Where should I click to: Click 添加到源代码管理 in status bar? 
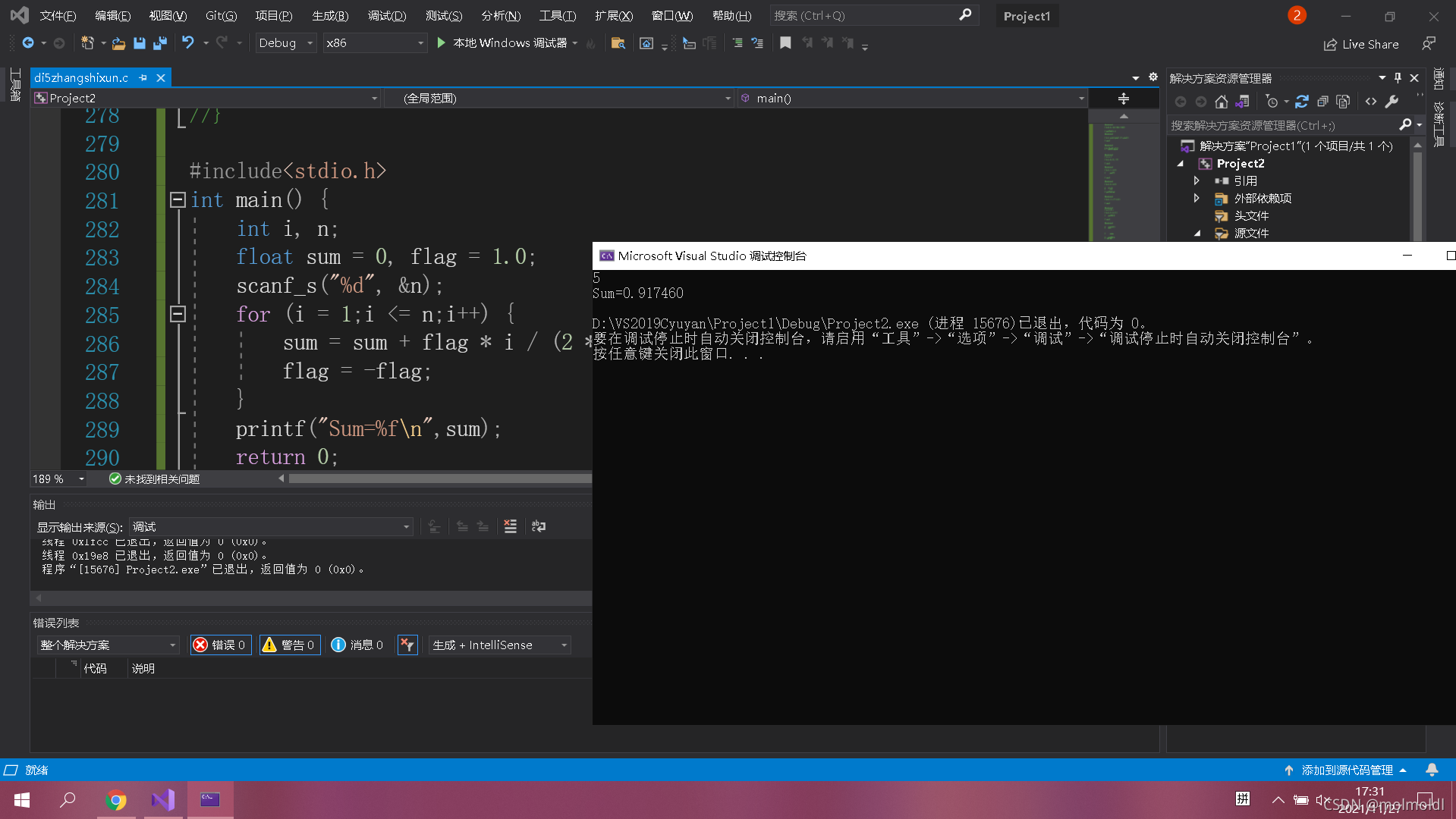click(1346, 770)
